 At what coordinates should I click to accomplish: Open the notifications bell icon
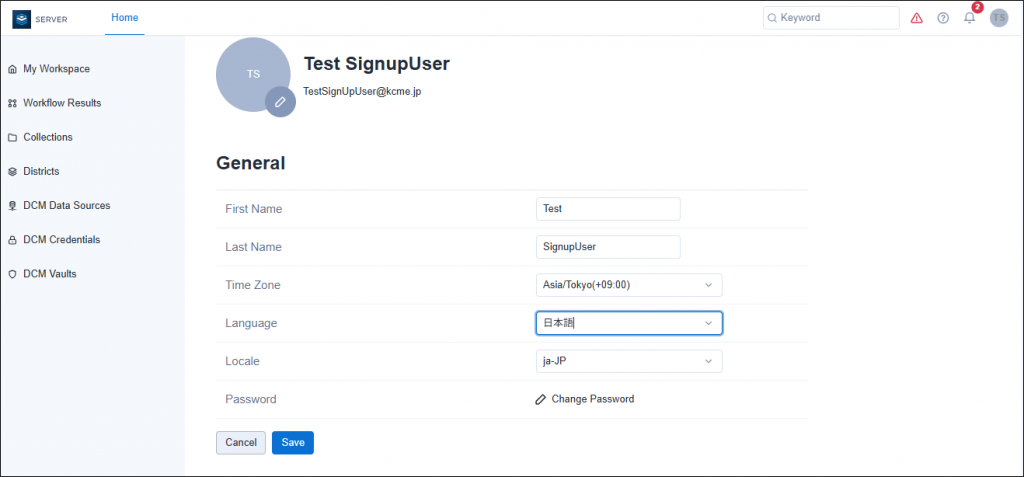click(970, 18)
